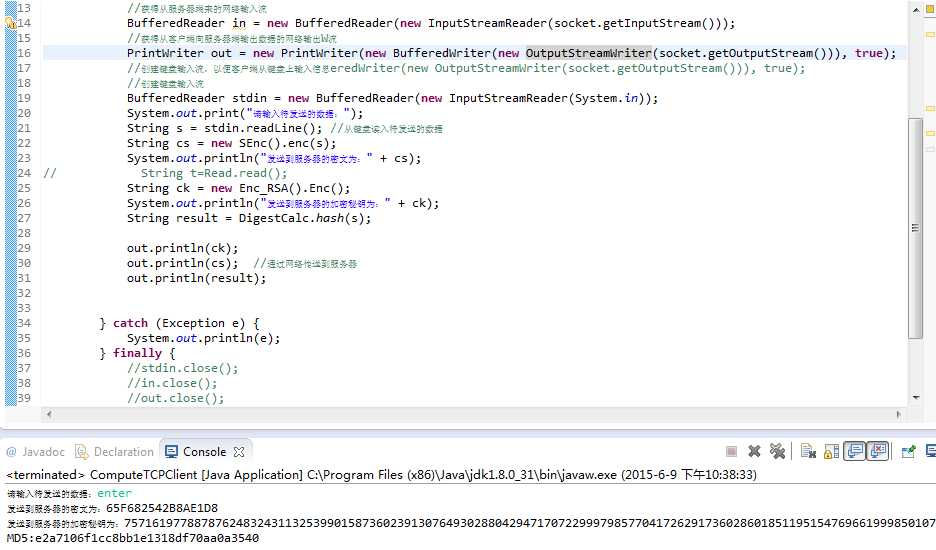Click 'true' keyword ending line 16
The width and height of the screenshot is (936, 550).
pos(869,53)
